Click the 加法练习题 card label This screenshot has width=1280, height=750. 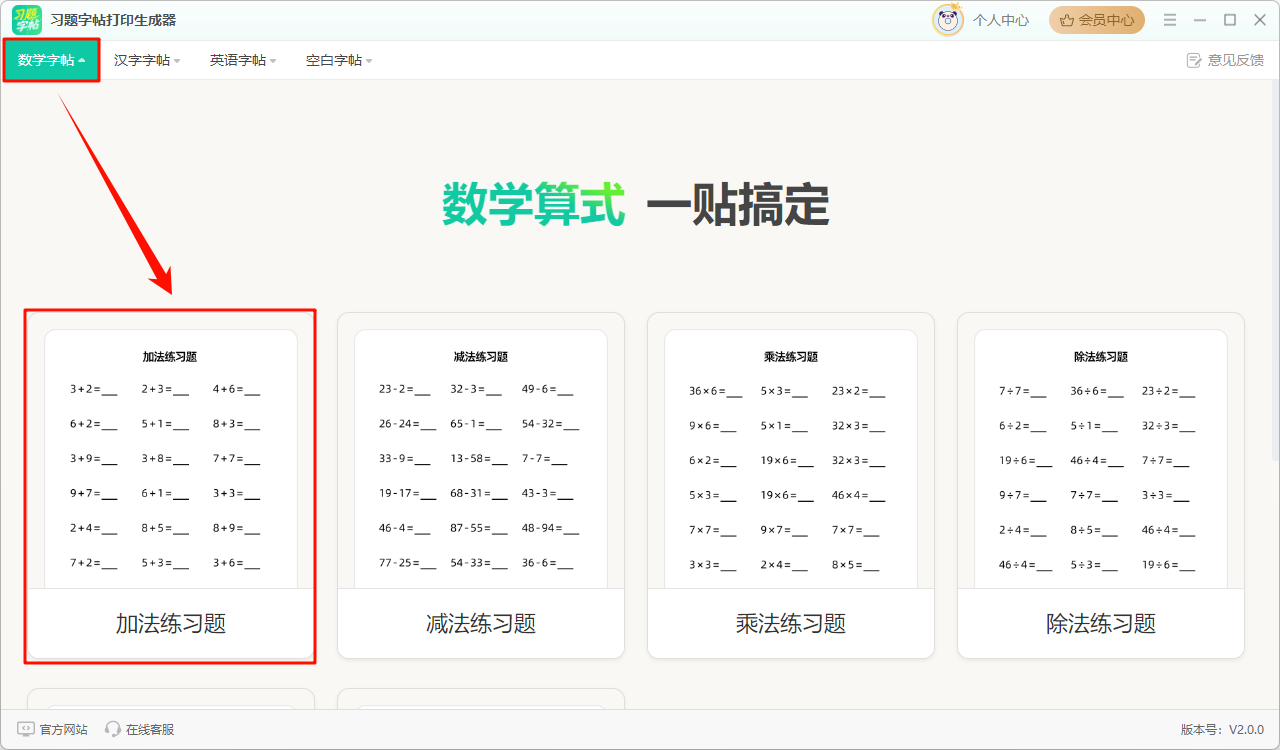point(171,624)
